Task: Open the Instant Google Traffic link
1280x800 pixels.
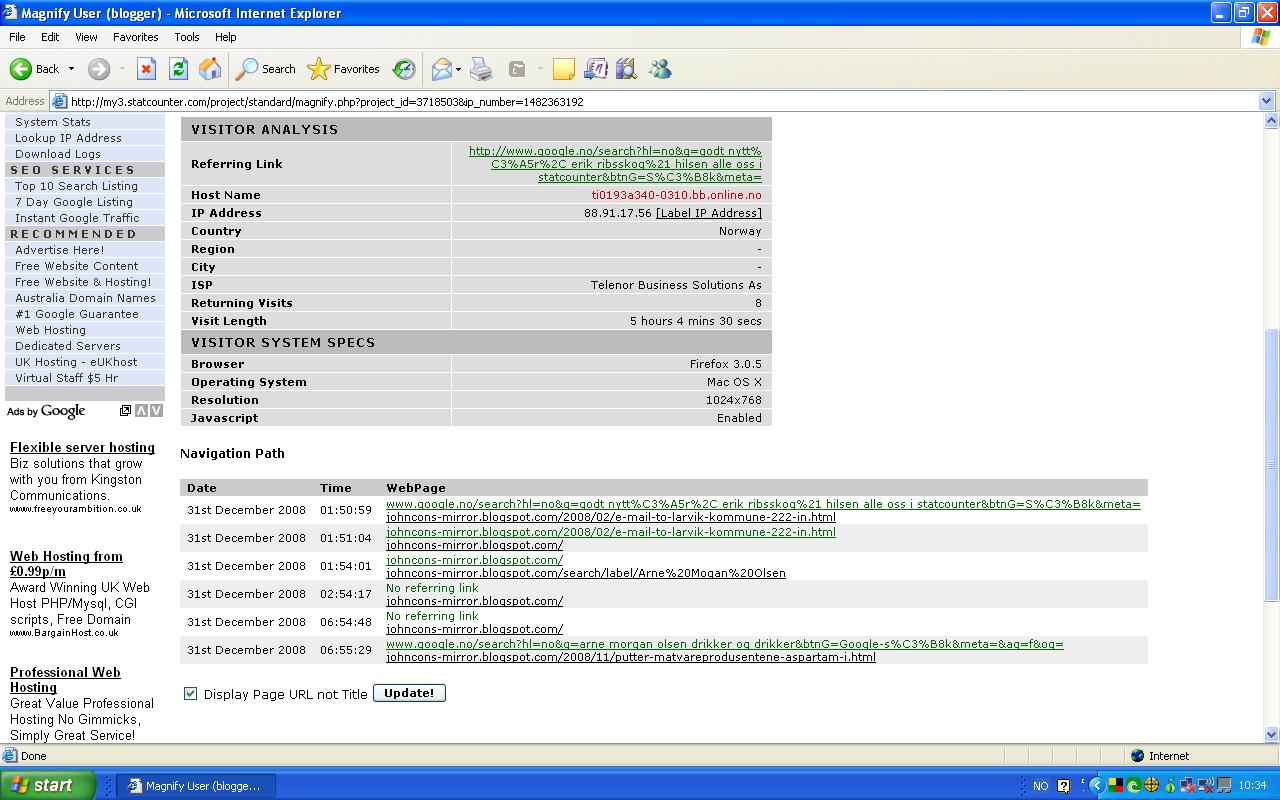Action: [x=77, y=218]
